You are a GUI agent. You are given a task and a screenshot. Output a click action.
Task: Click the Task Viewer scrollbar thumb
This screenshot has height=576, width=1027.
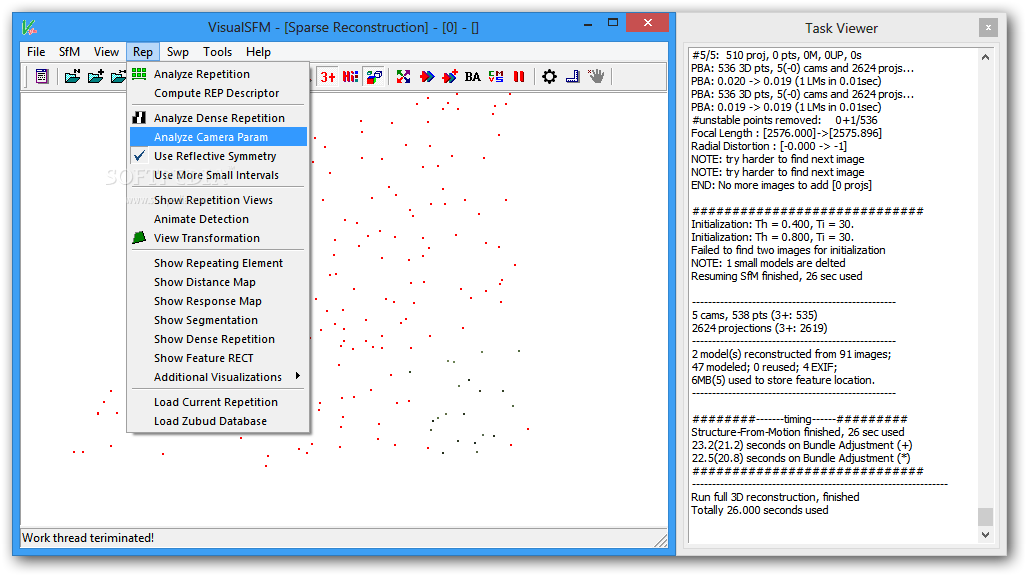click(x=985, y=516)
